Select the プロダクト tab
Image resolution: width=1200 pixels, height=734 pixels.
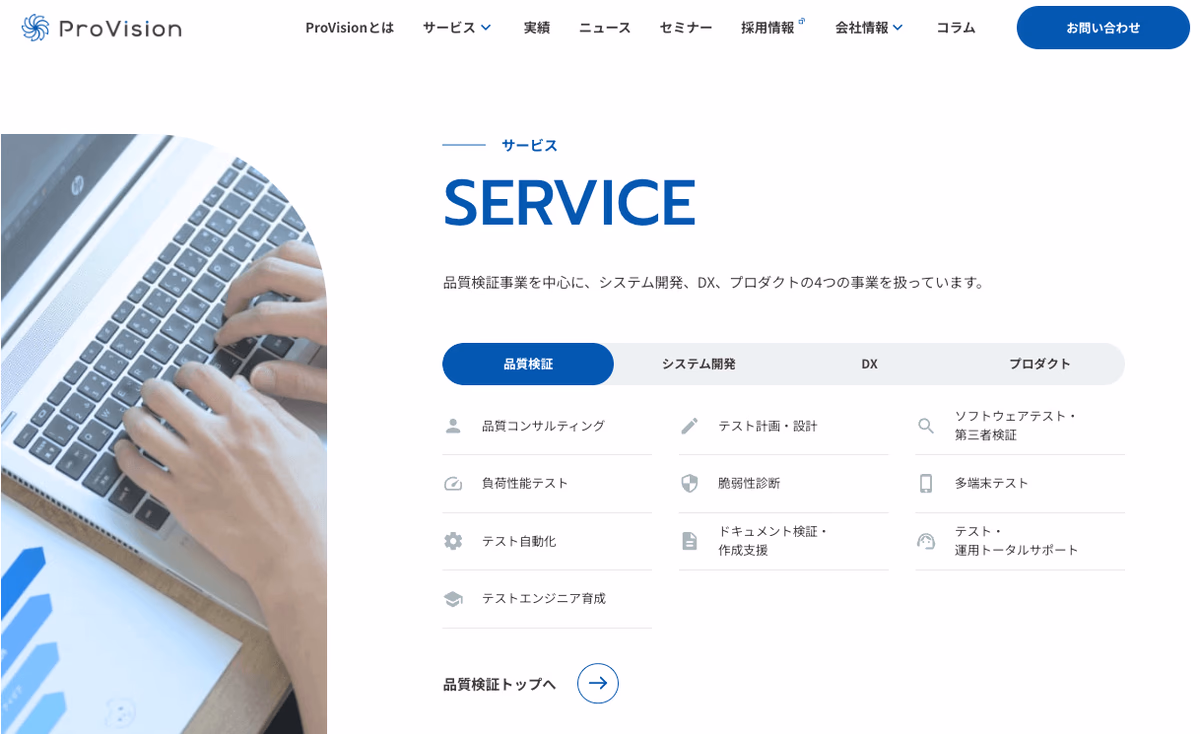[x=1039, y=364]
